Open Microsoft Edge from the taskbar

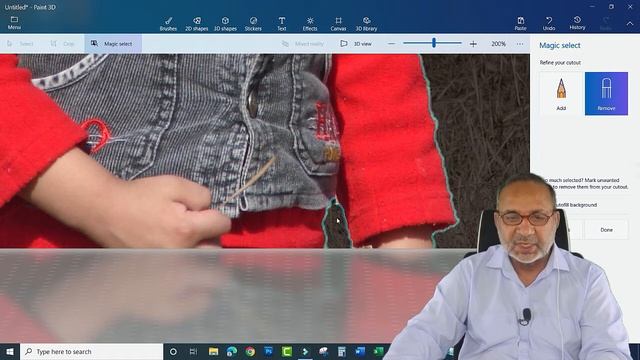[232, 351]
